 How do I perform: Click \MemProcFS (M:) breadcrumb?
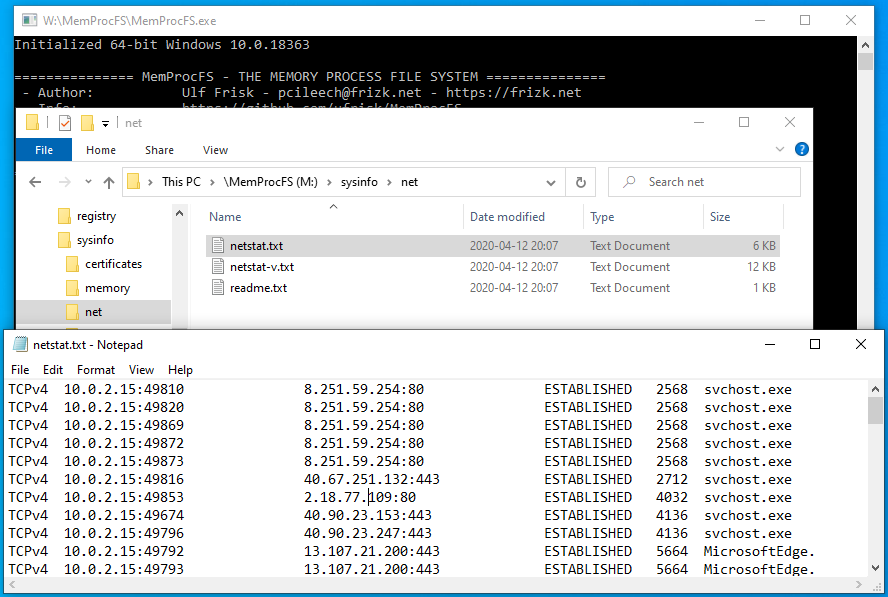270,182
